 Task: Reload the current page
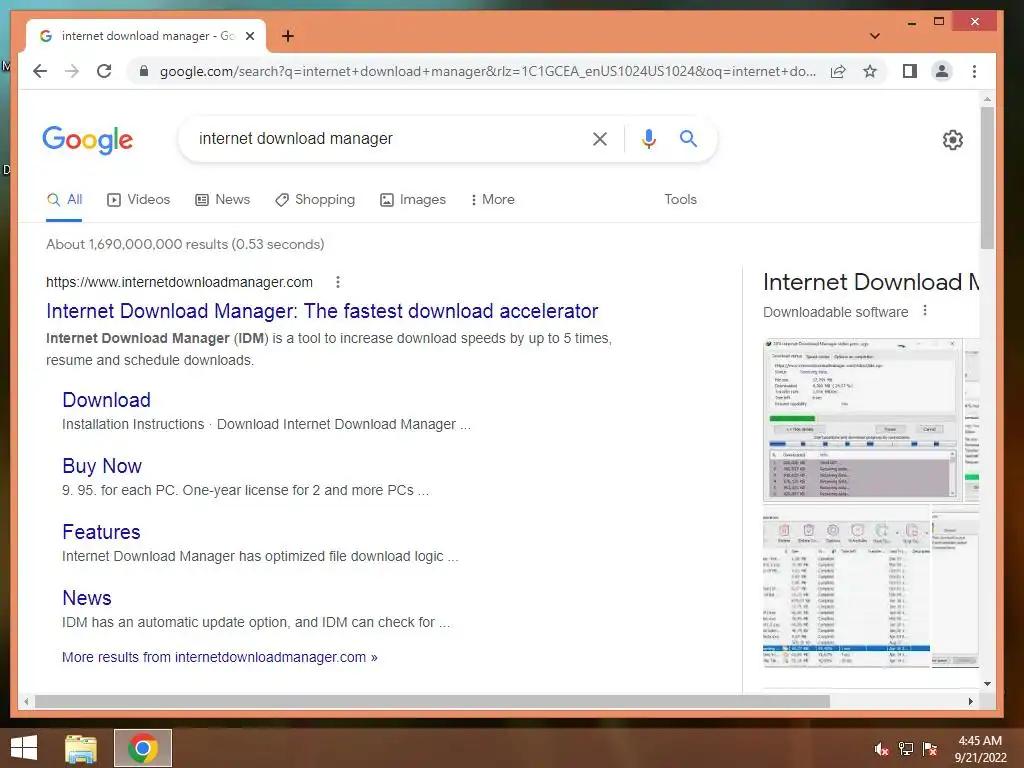click(104, 71)
